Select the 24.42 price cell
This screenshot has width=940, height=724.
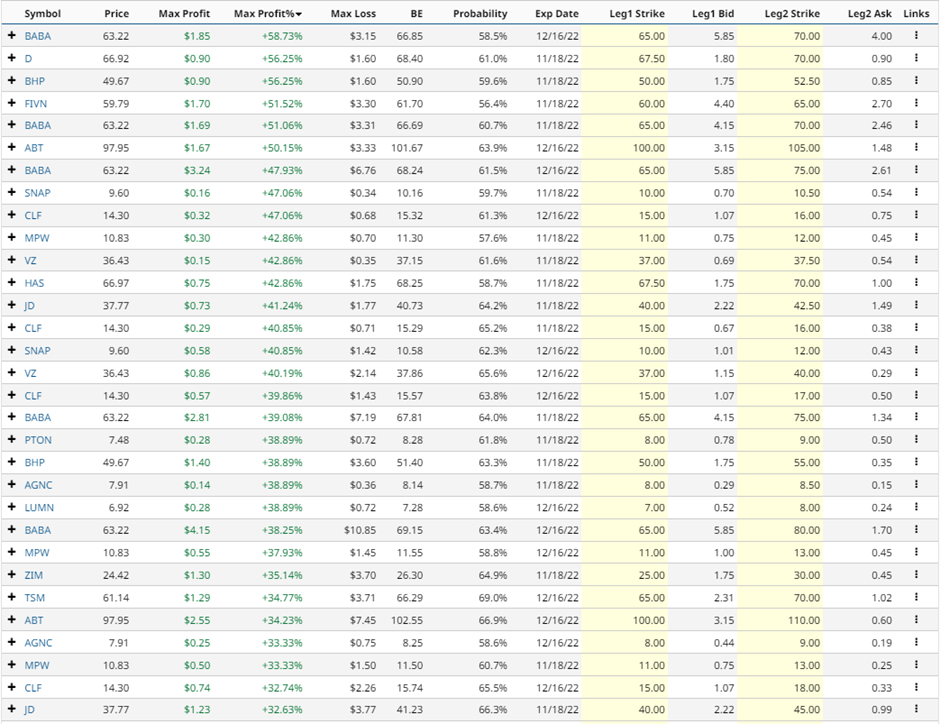(116, 575)
